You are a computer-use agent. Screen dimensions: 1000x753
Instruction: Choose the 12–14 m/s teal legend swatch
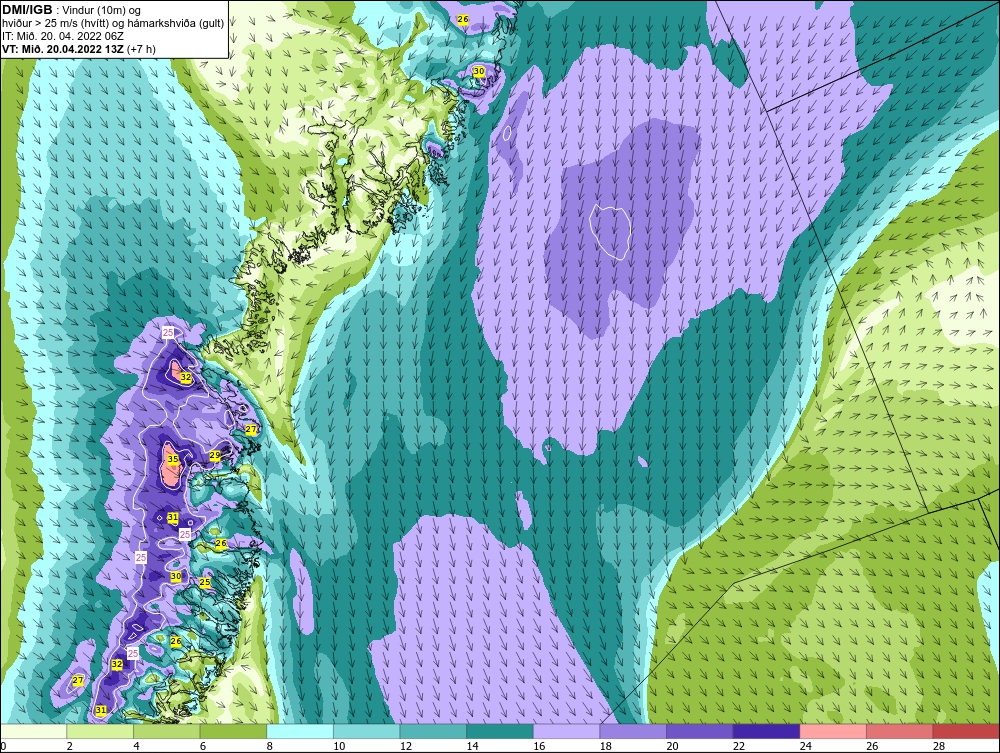pyautogui.click(x=433, y=731)
